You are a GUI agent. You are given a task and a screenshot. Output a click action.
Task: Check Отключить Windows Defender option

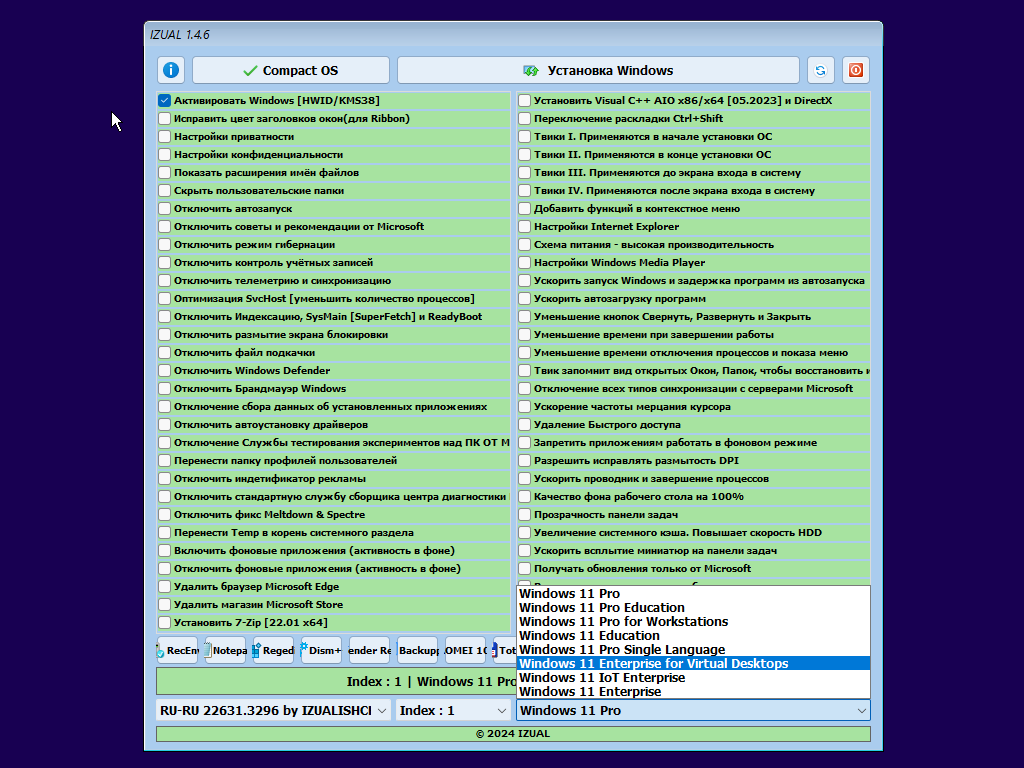point(165,371)
